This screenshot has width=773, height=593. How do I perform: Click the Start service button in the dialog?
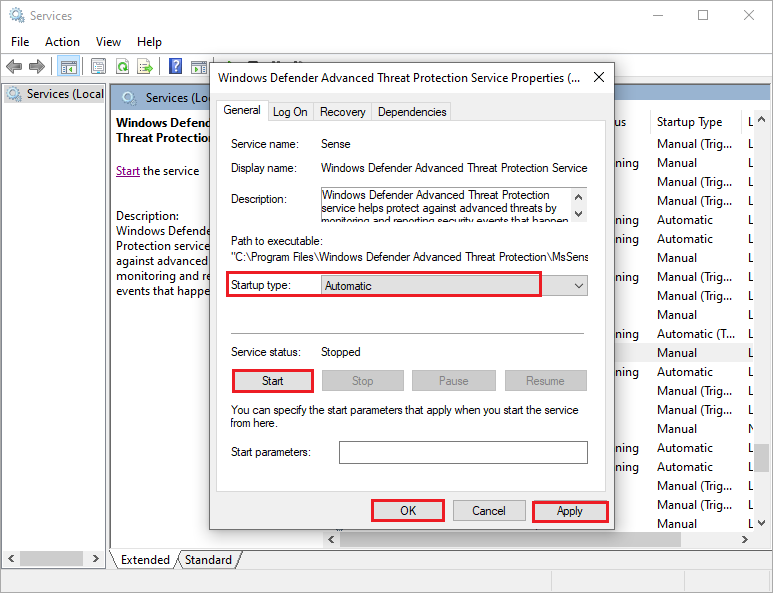(272, 381)
